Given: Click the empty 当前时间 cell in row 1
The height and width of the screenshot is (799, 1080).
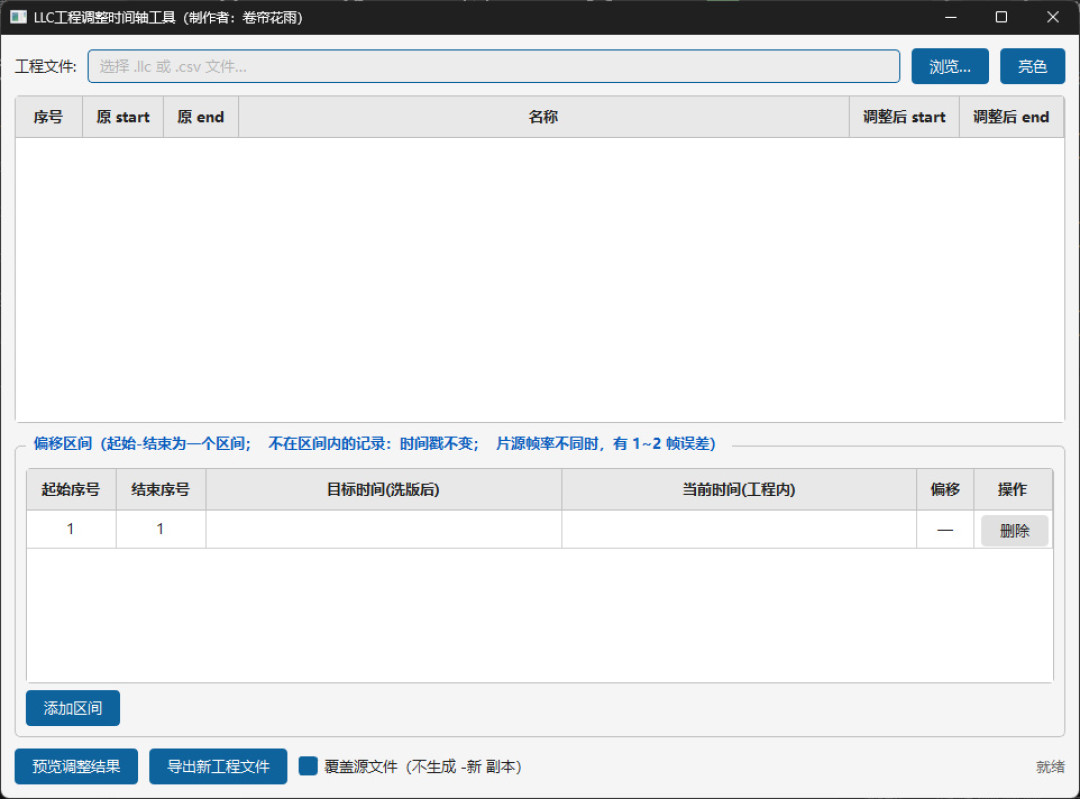Looking at the screenshot, I should point(739,529).
